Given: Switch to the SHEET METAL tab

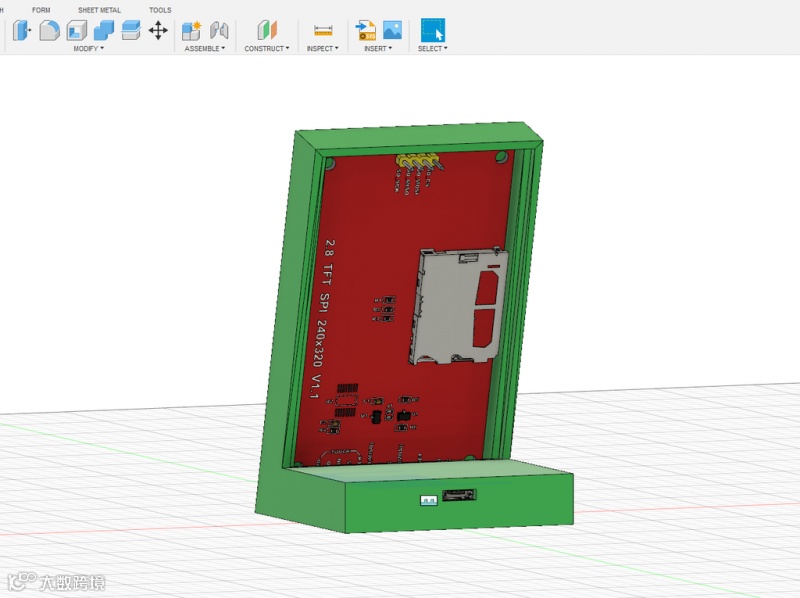Looking at the screenshot, I should (x=99, y=10).
